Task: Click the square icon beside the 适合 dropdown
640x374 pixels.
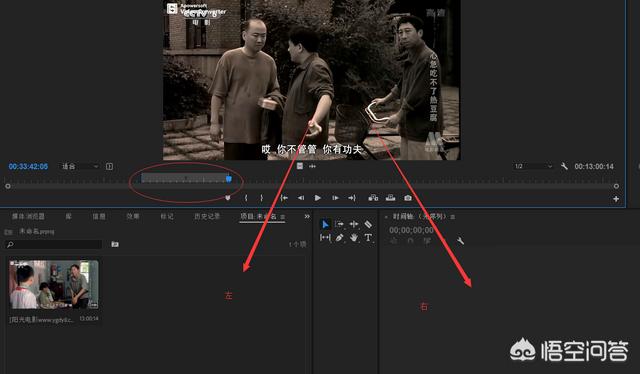Action: [109, 166]
